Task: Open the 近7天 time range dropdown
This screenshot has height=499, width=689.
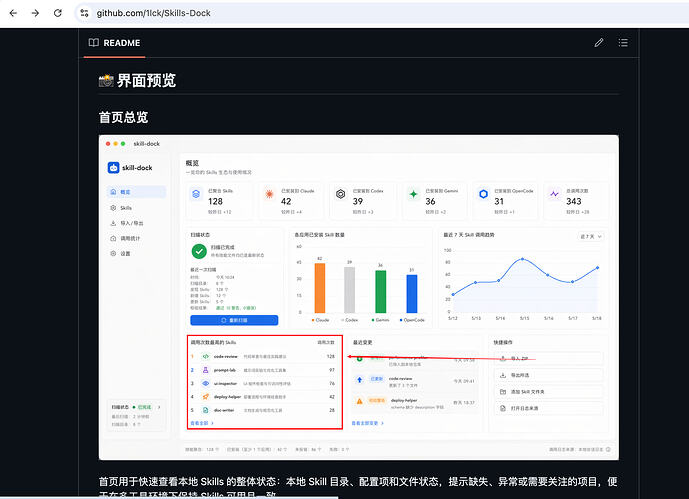Action: click(x=591, y=236)
